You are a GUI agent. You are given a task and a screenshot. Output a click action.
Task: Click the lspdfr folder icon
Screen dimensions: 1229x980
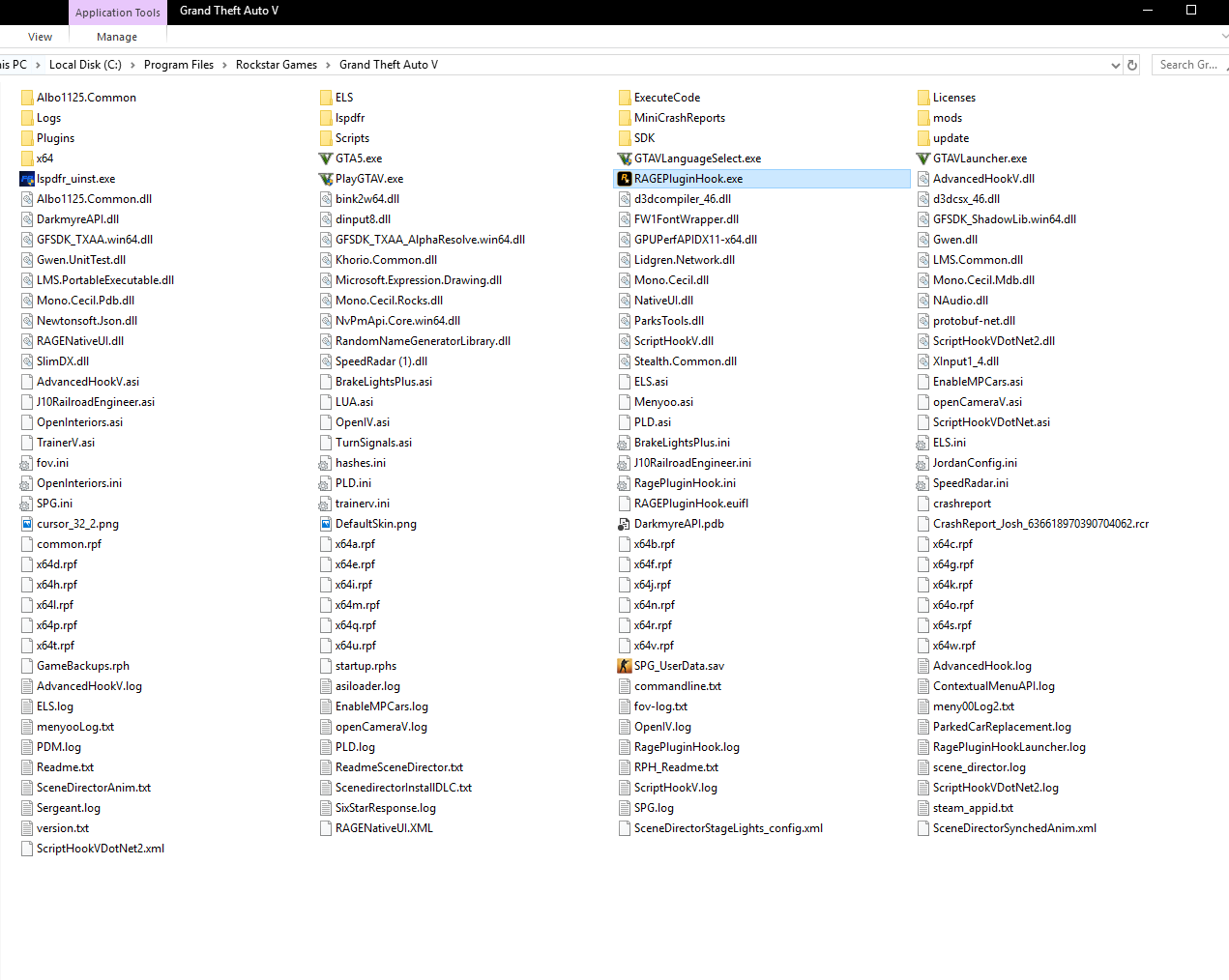tap(326, 118)
